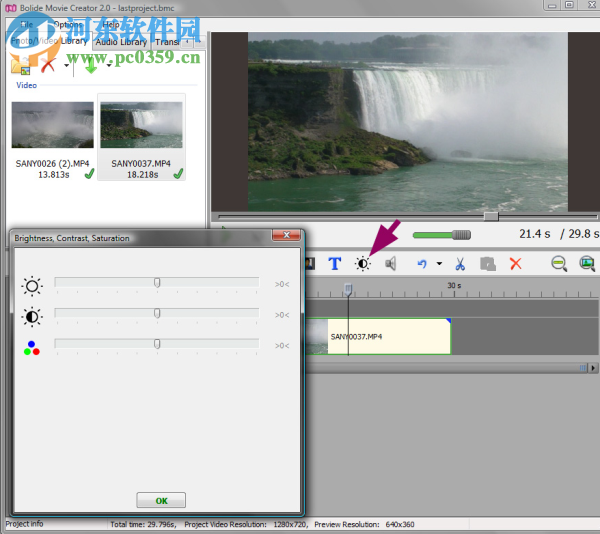Click the 13.813s duration under SANY0026

pos(54,175)
